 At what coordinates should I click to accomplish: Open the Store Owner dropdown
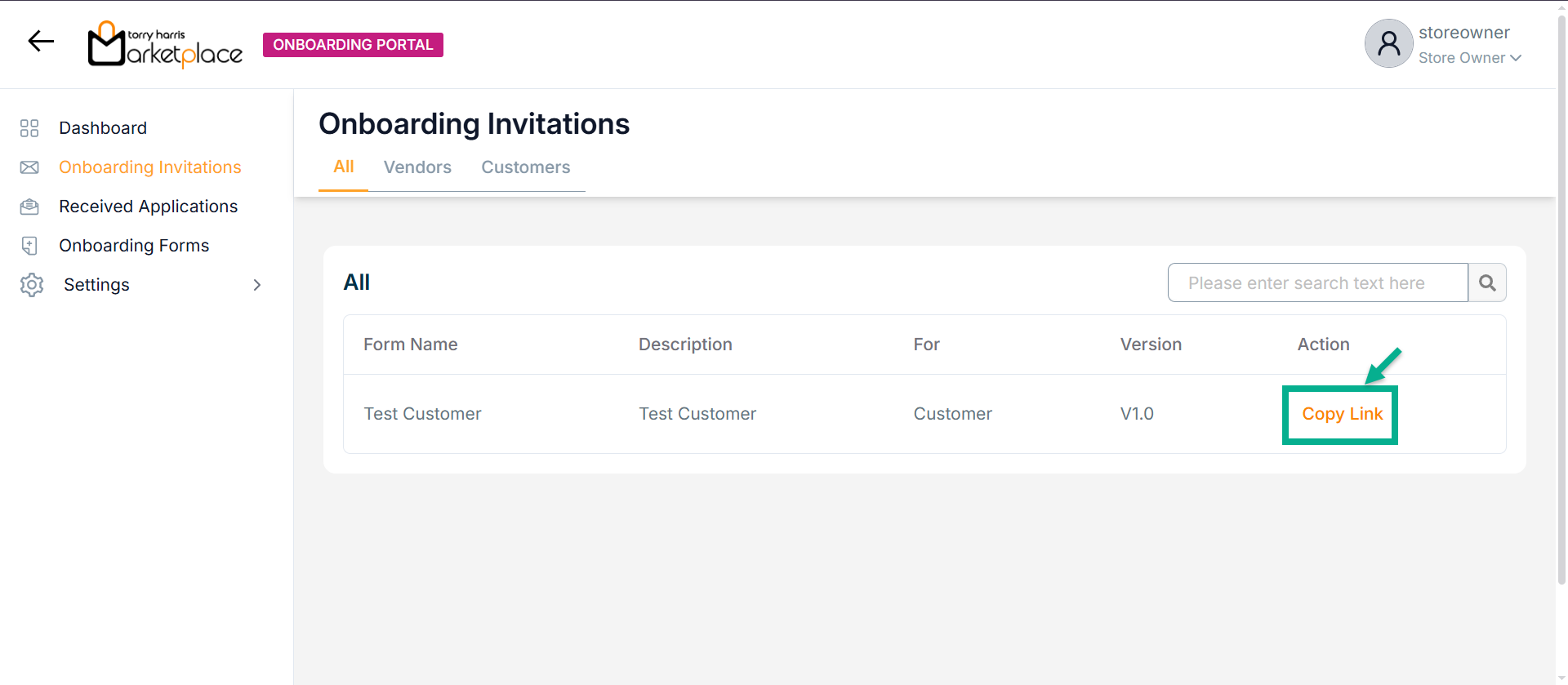pyautogui.click(x=1469, y=58)
